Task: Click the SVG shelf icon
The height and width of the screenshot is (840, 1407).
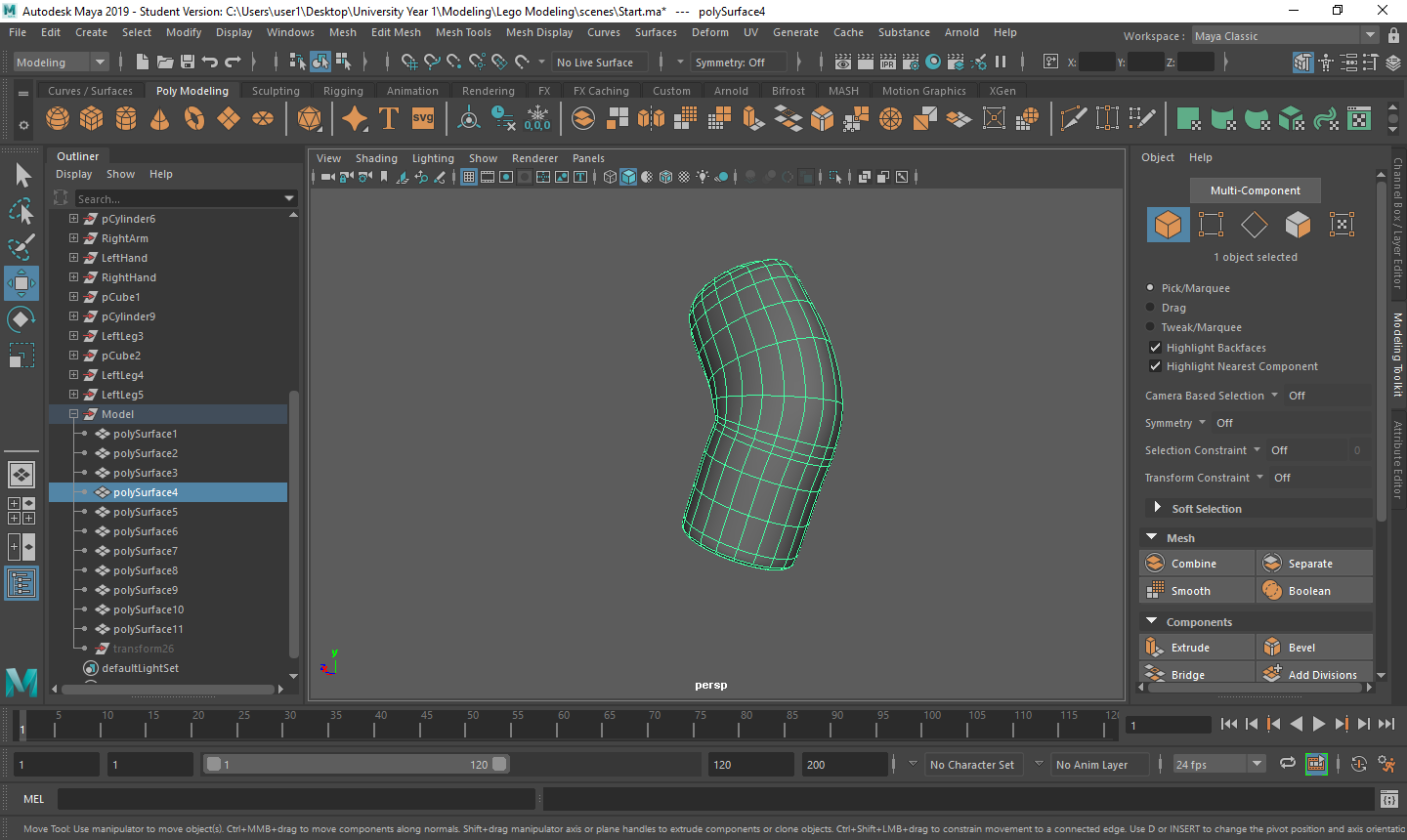Action: [422, 119]
